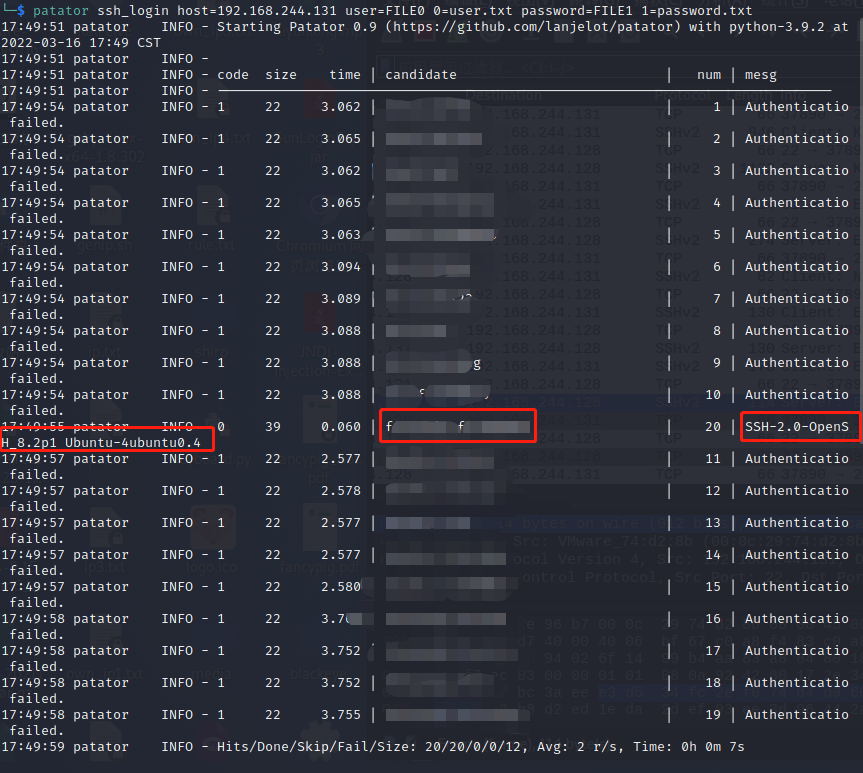
Task: Click num value 10
Action: (x=713, y=395)
